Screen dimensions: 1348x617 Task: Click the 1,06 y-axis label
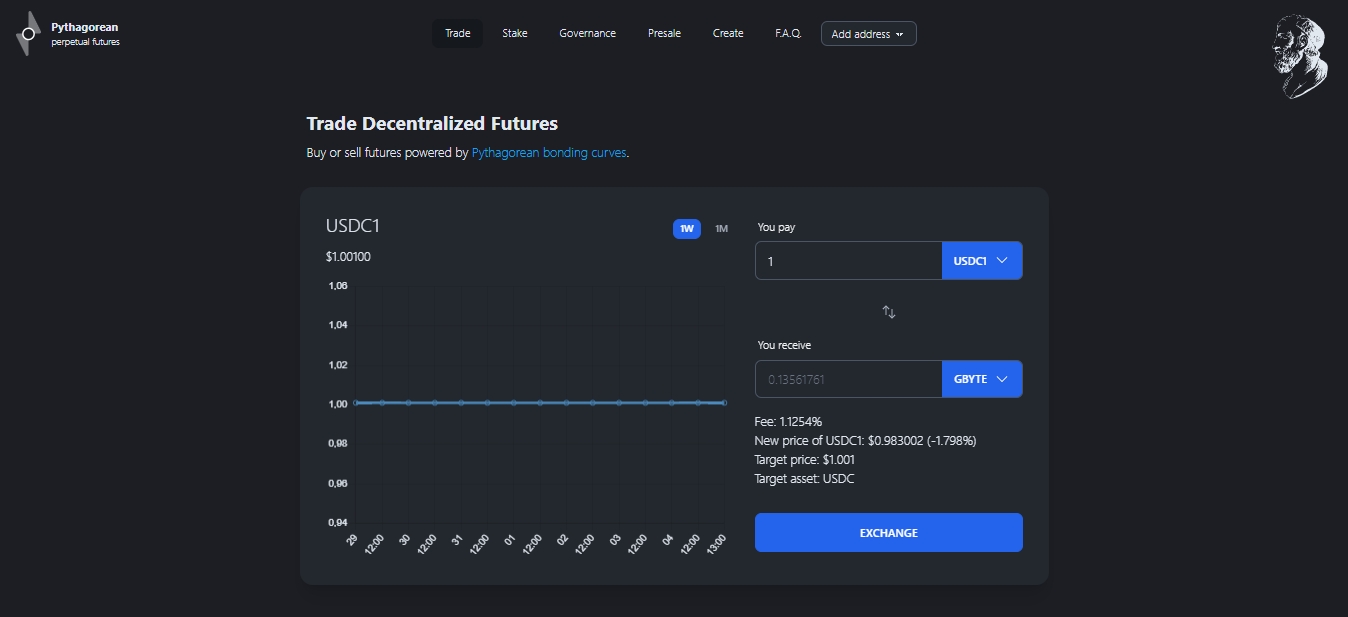click(338, 286)
